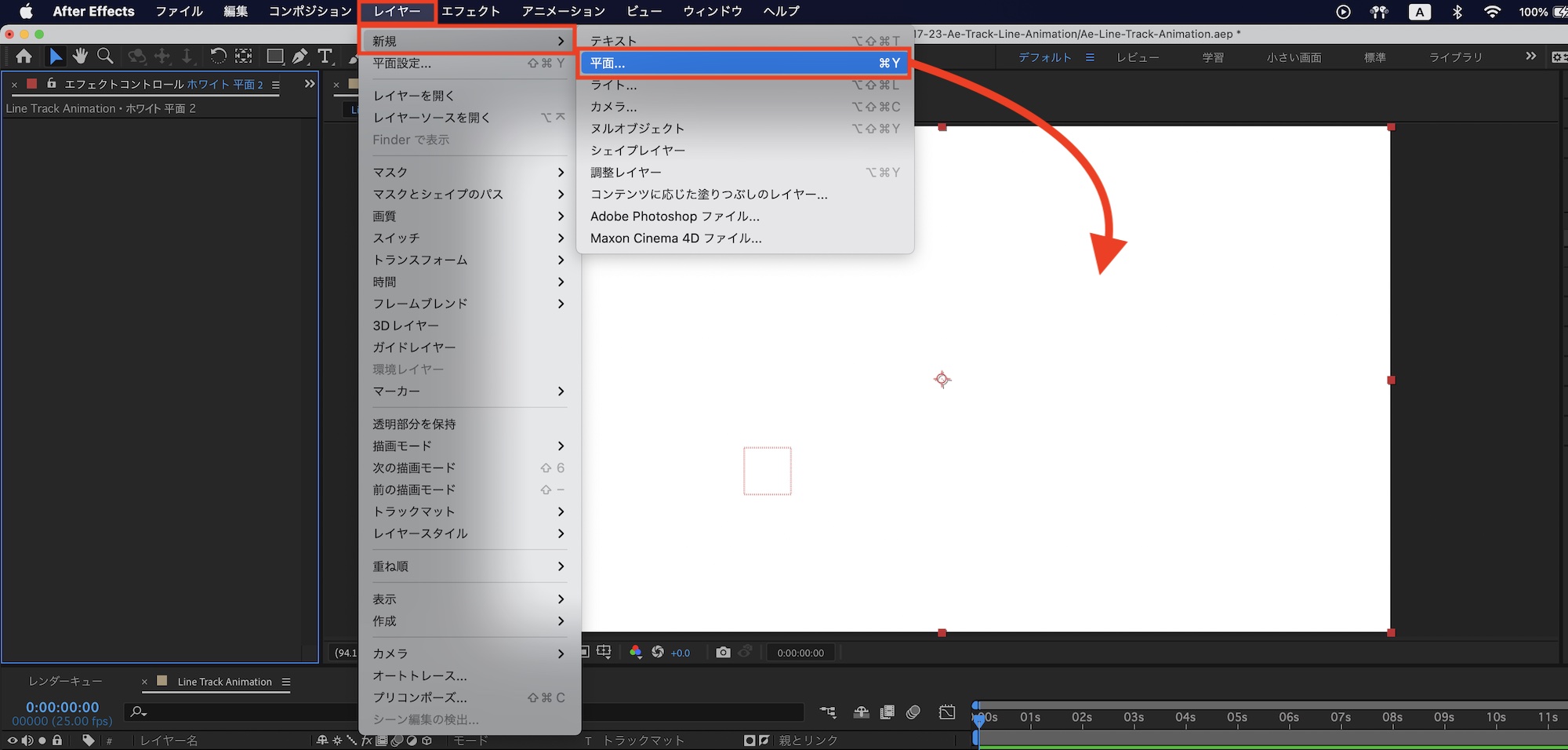Open the Effect Controls panel menu
This screenshot has width=1568, height=750.
click(x=275, y=85)
